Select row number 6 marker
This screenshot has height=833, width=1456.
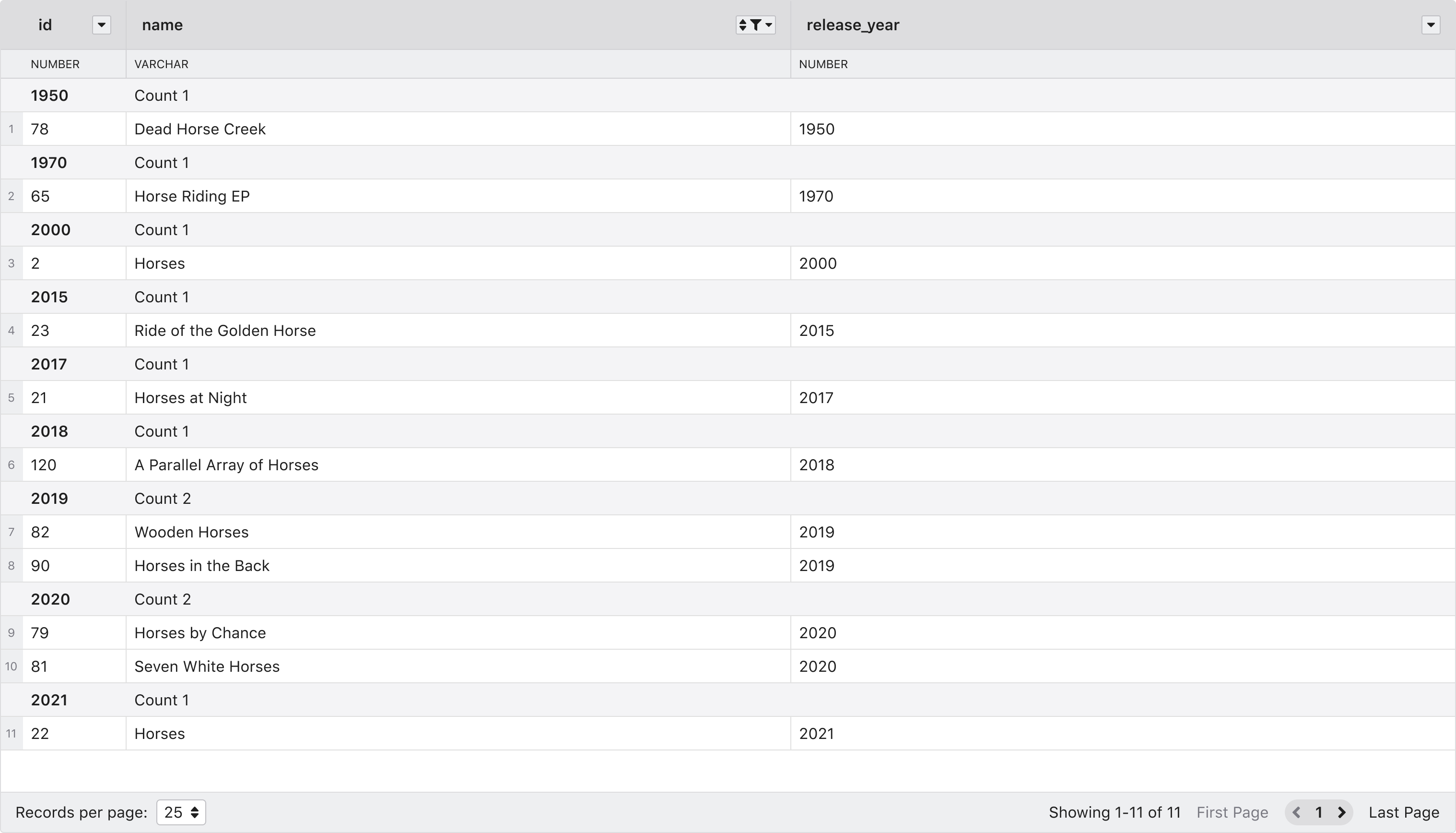[12, 465]
